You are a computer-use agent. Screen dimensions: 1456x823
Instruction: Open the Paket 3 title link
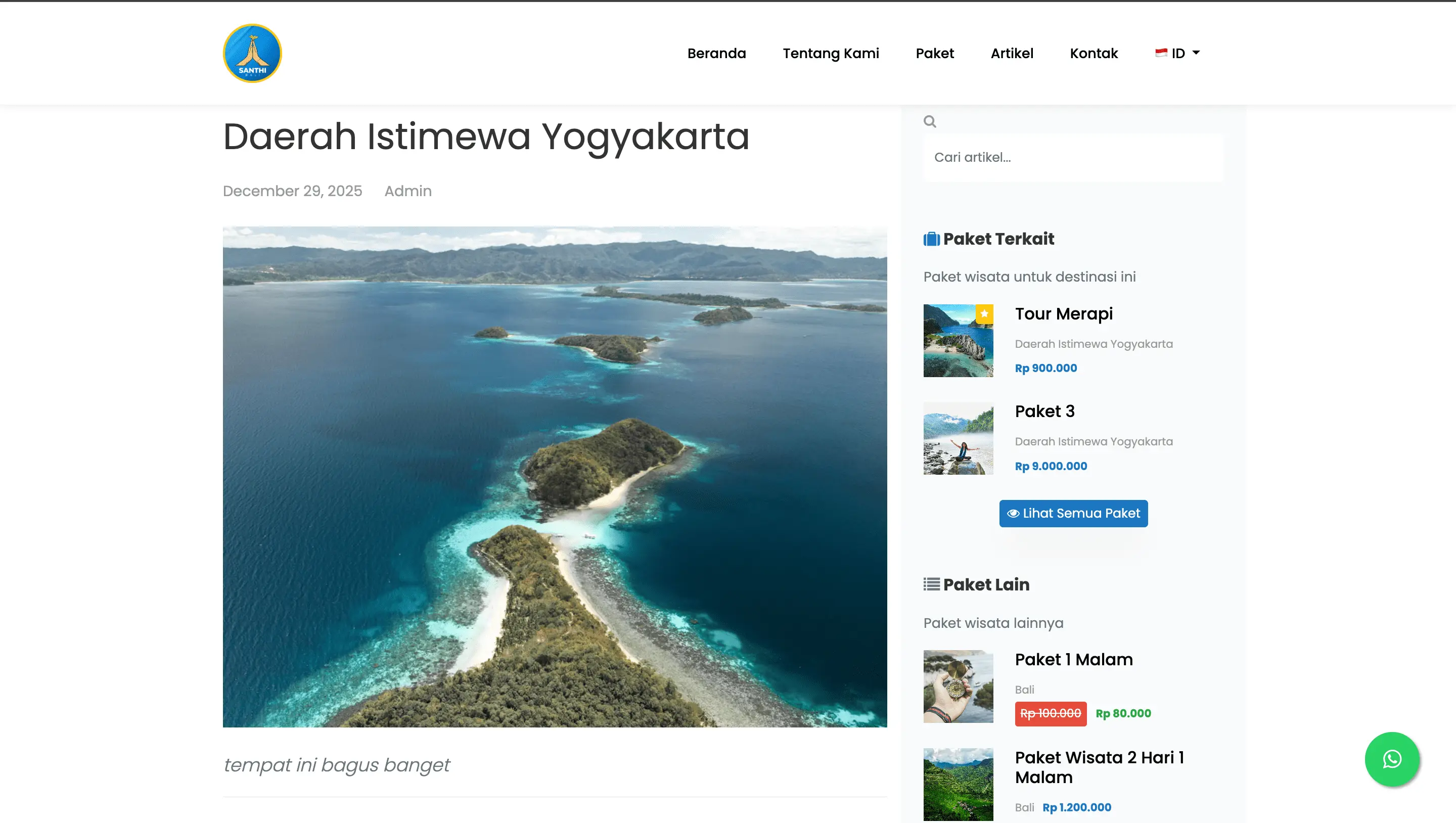(1044, 411)
